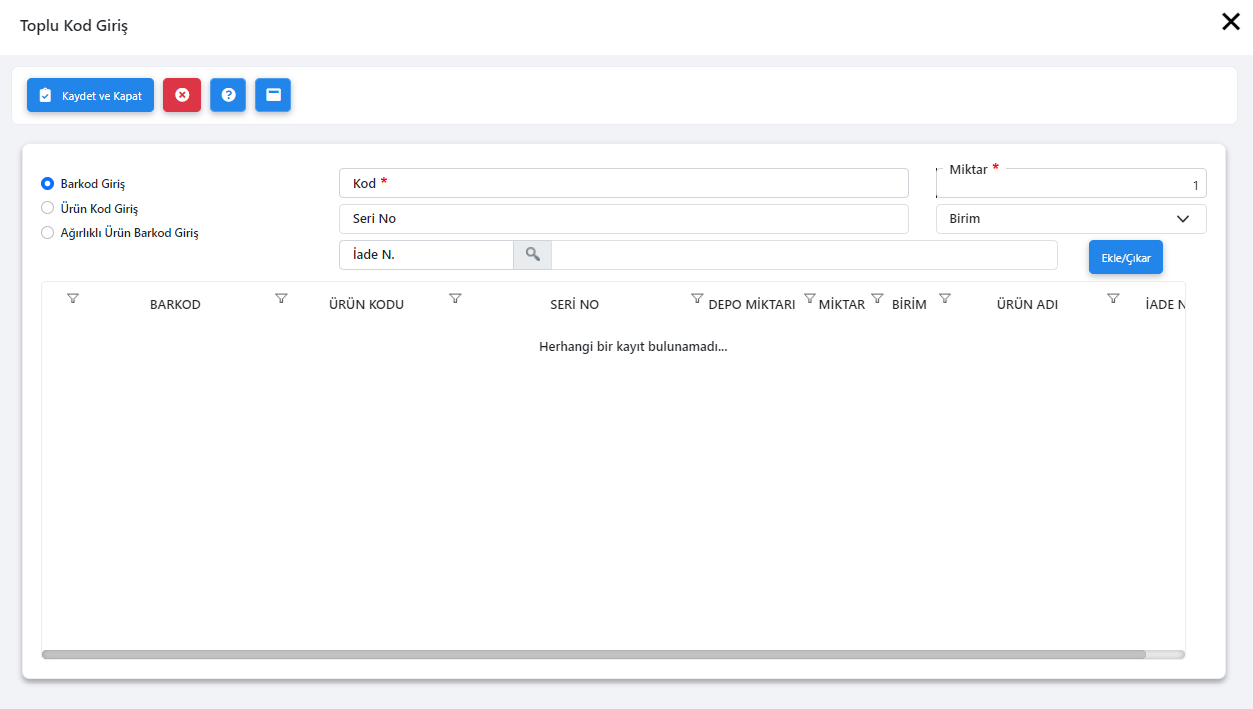The image size is (1253, 709).
Task: Open filter icon left of İADE N column
Action: pyautogui.click(x=1113, y=298)
